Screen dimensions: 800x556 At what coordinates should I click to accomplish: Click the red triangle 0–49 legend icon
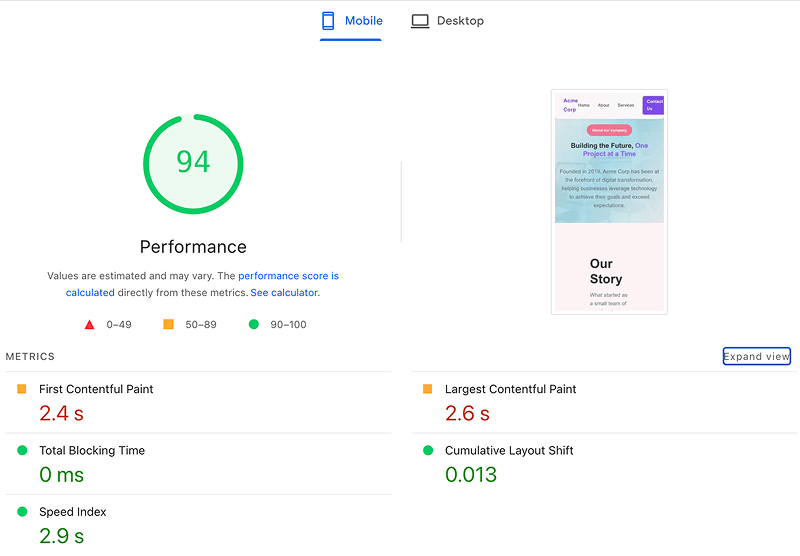pos(89,324)
